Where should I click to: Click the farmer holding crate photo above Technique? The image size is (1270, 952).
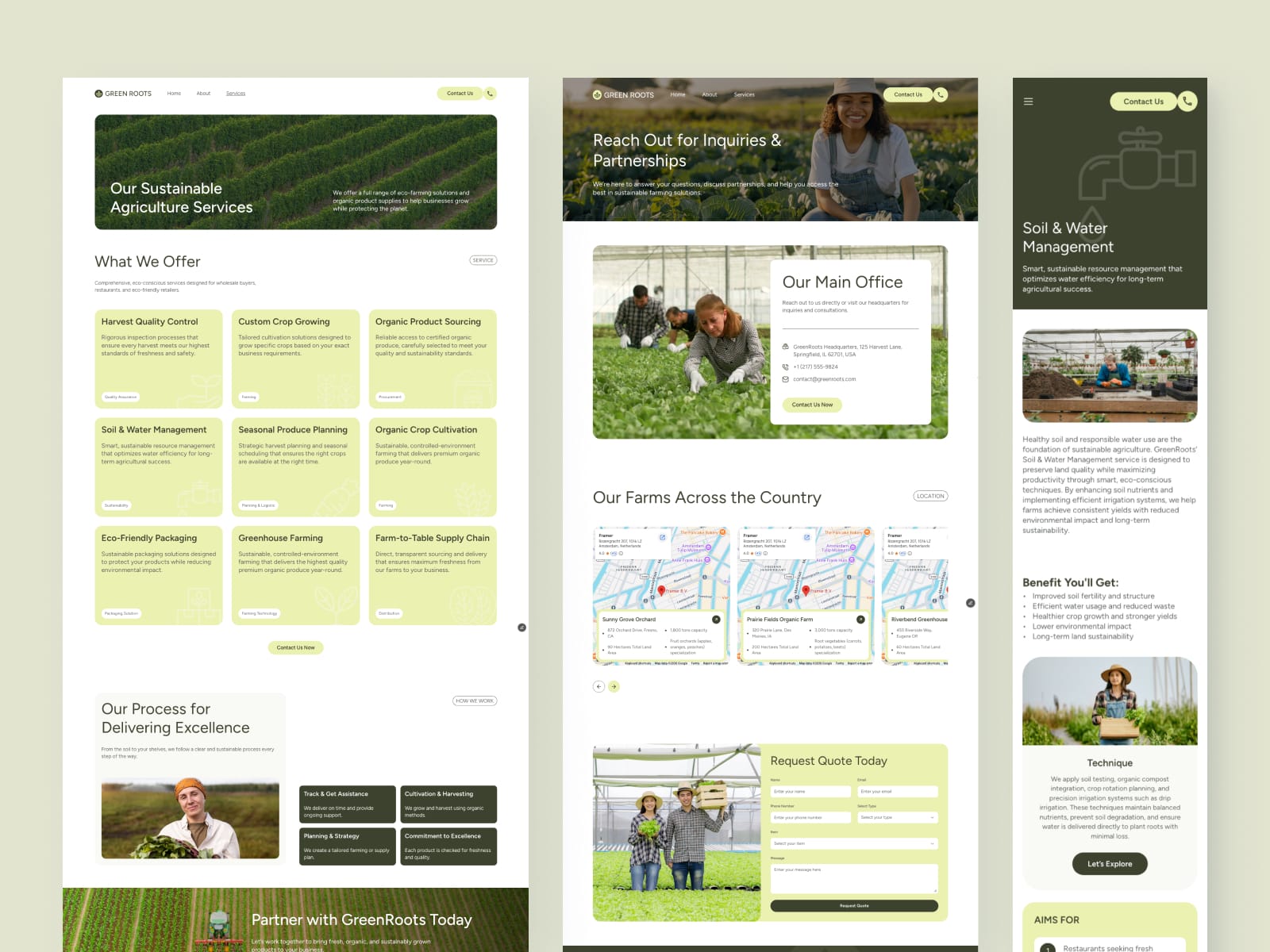(1110, 701)
